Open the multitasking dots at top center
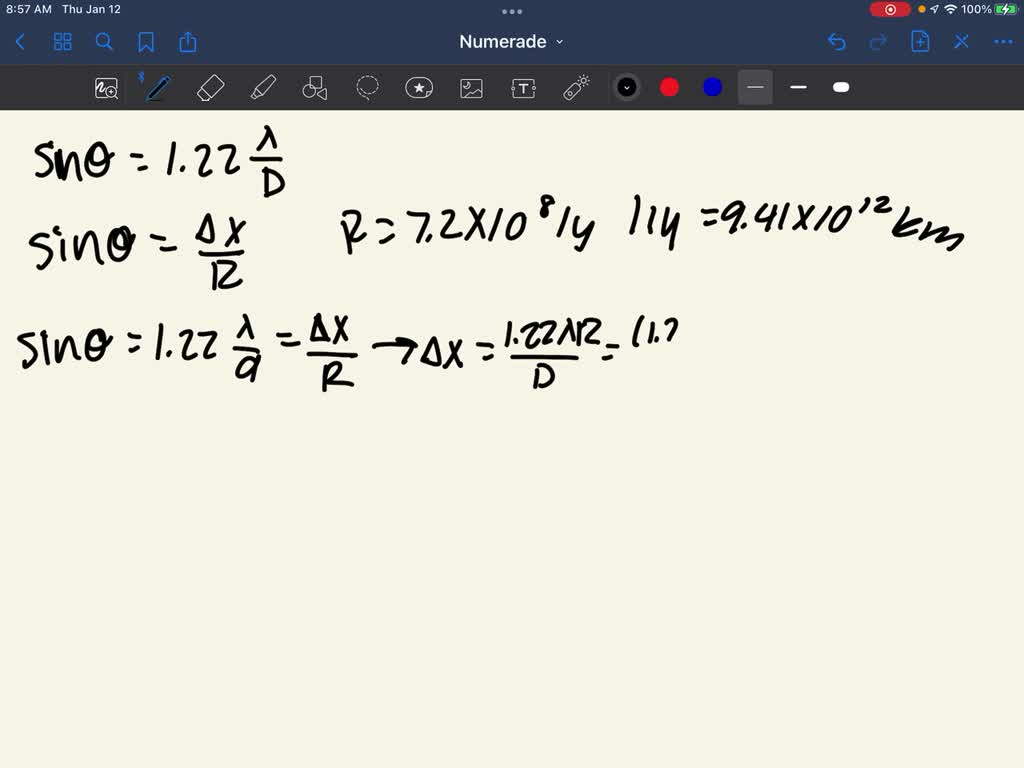The image size is (1024, 768). (512, 12)
